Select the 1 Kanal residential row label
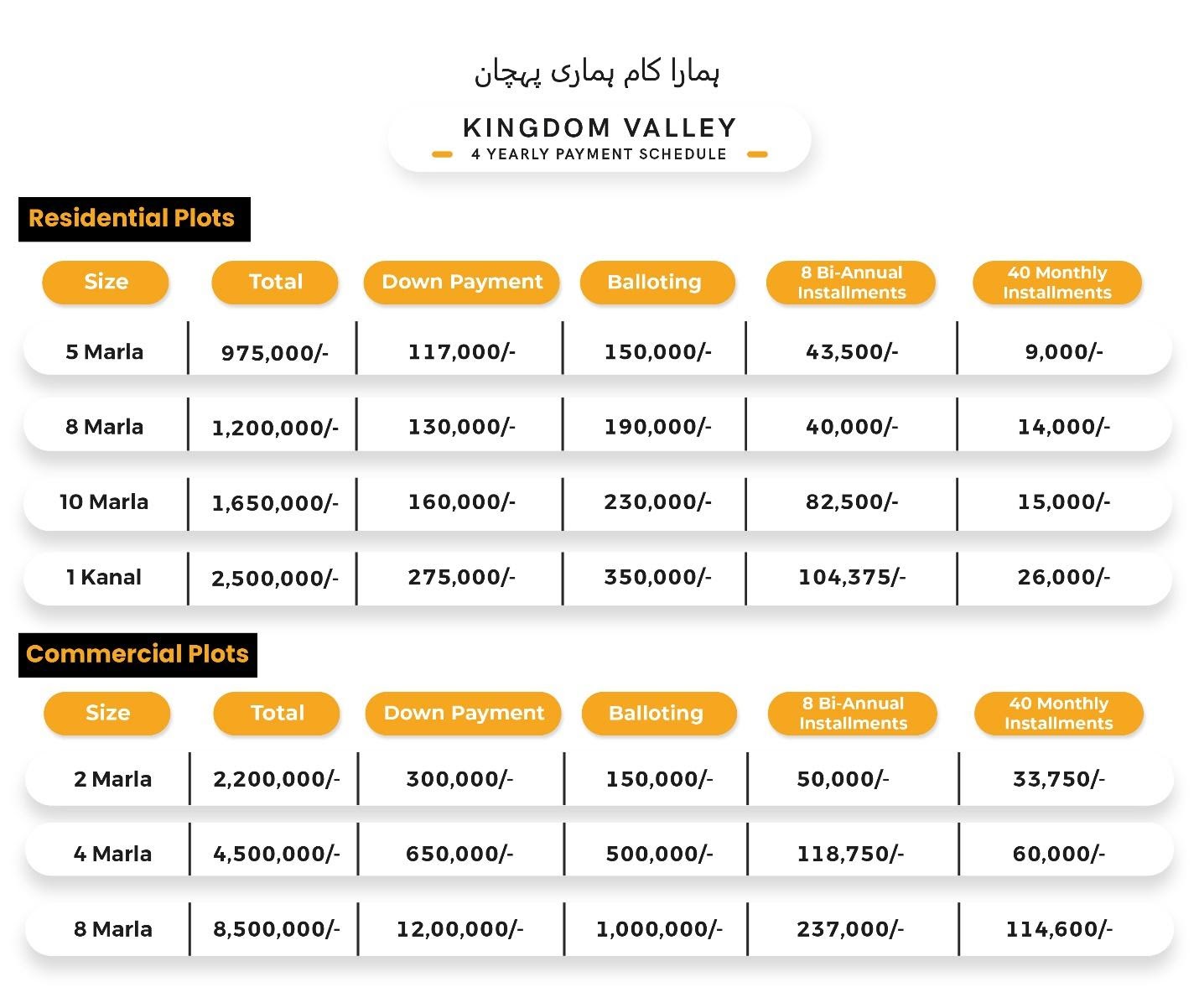The image size is (1199, 1008). (x=104, y=578)
